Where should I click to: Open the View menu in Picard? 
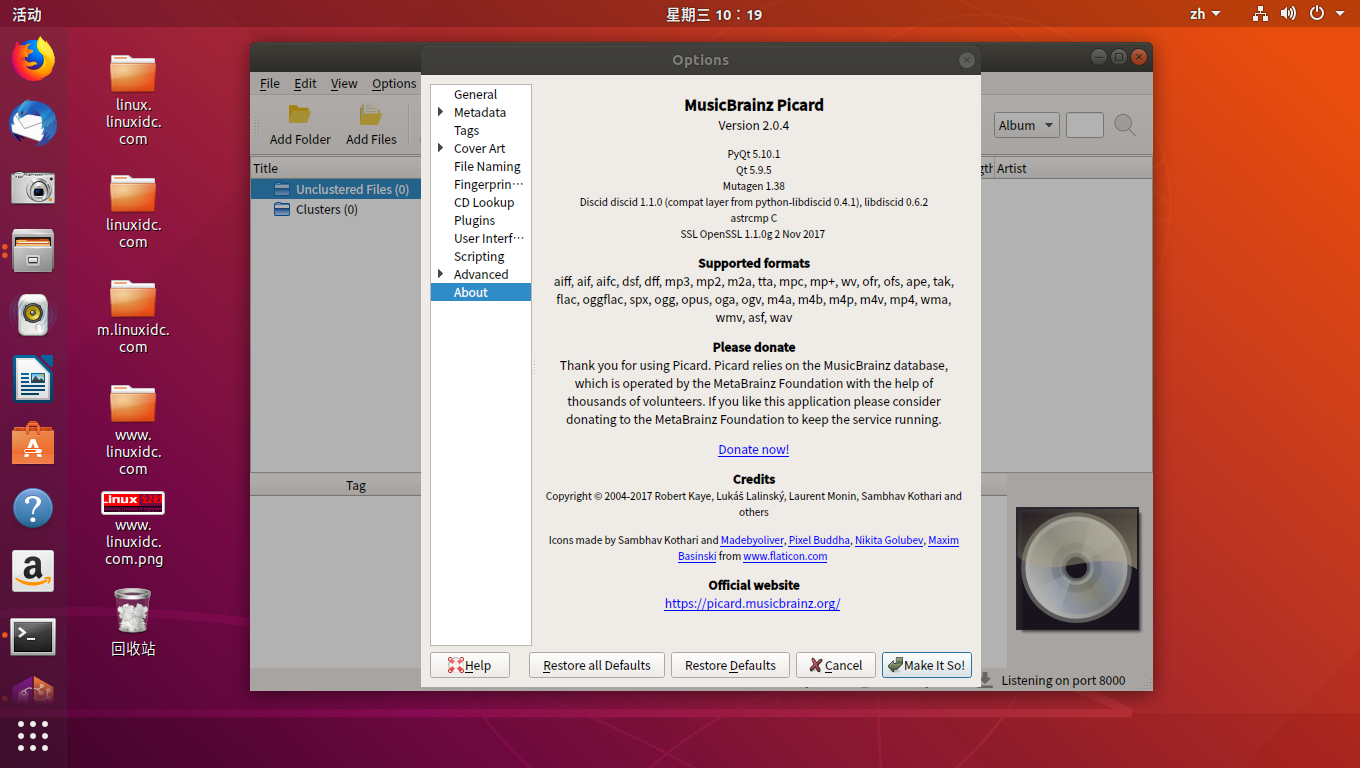click(344, 83)
